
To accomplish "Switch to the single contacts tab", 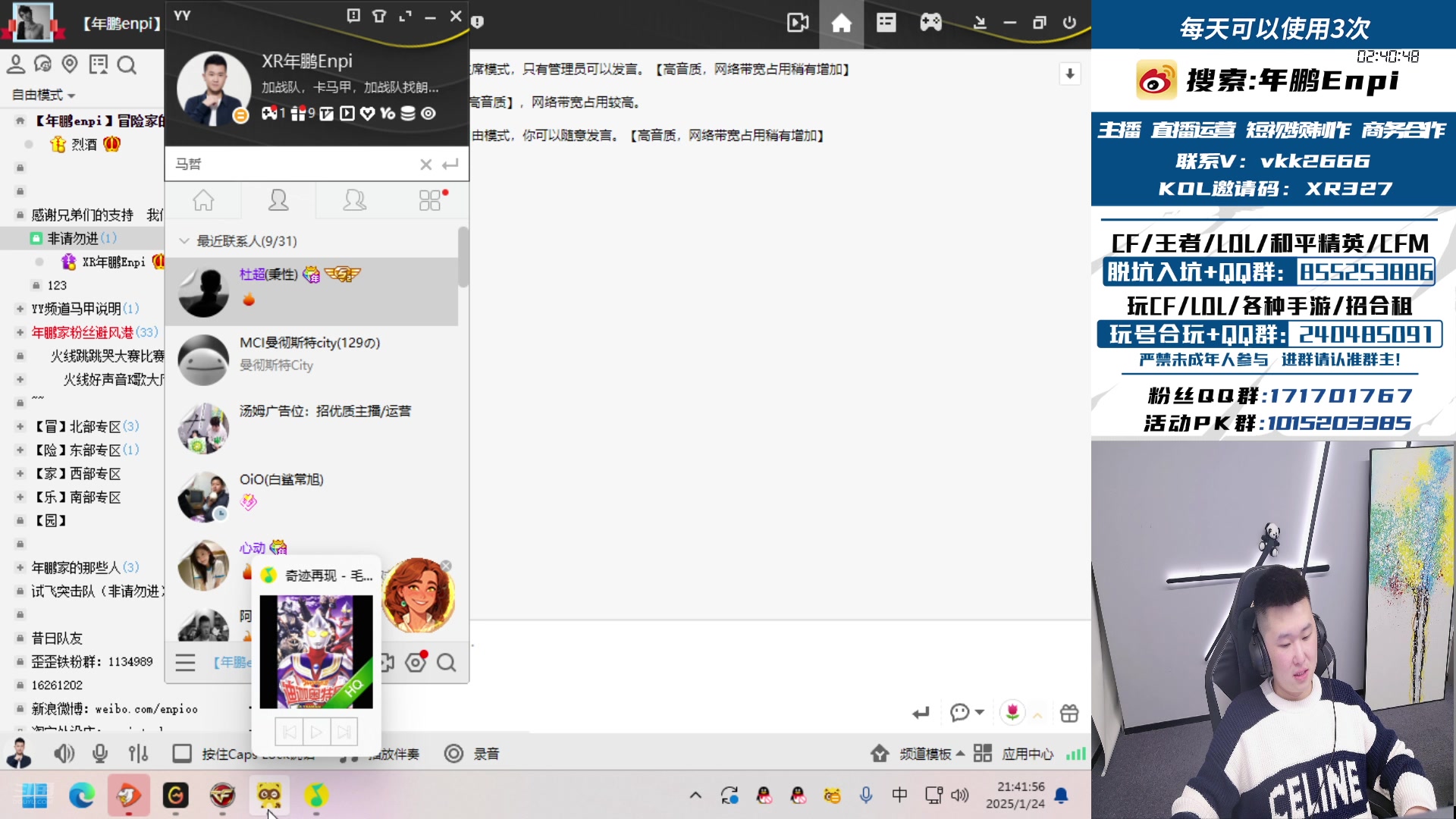I will (278, 200).
